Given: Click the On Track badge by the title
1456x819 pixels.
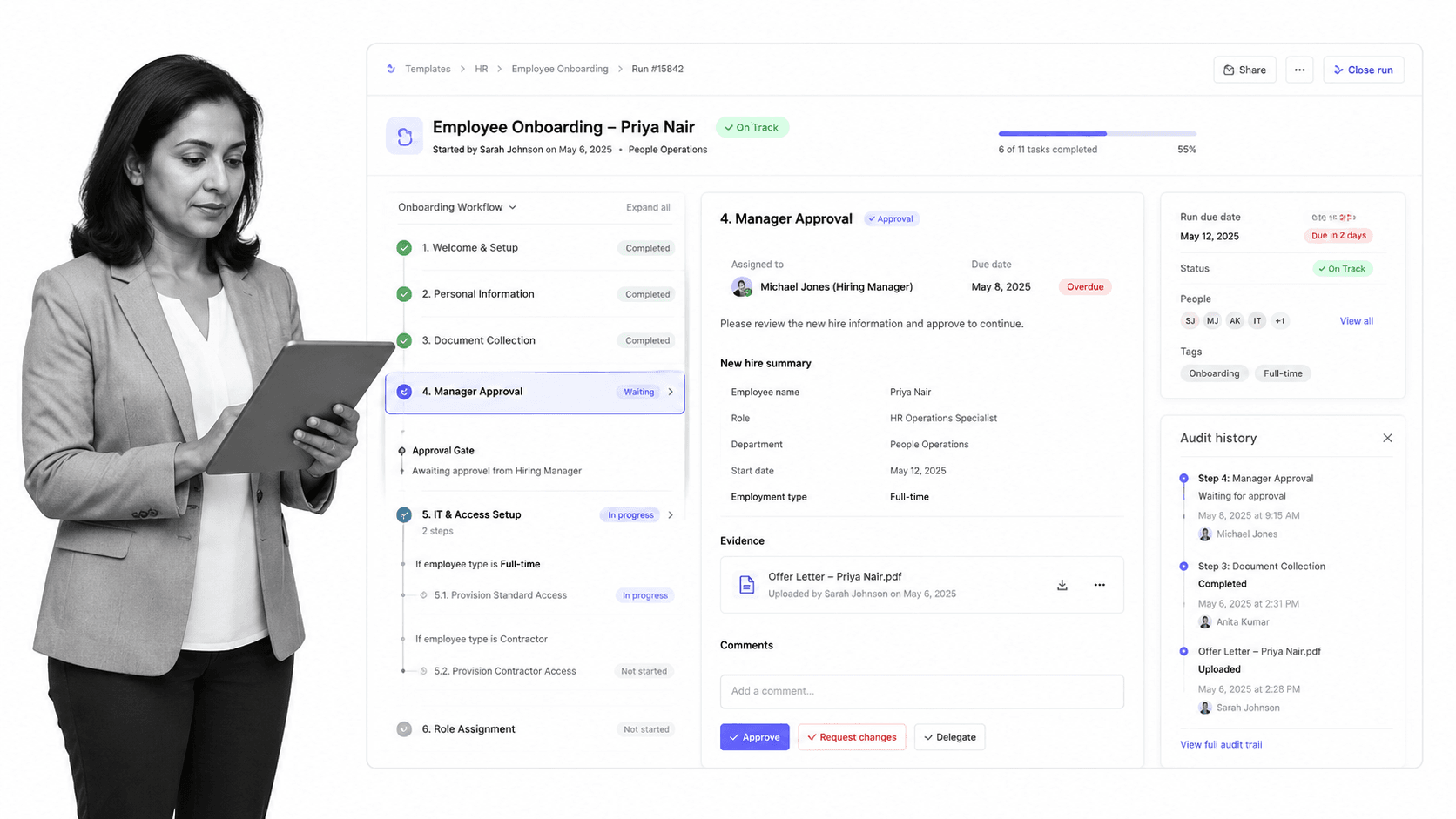Looking at the screenshot, I should 752,127.
